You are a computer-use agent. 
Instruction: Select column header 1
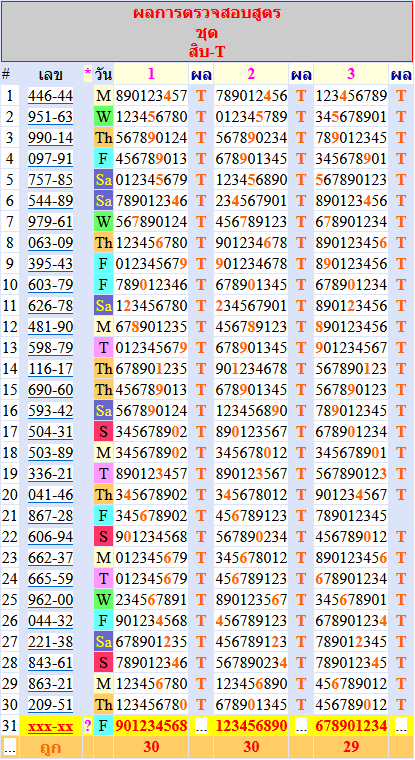[151, 74]
